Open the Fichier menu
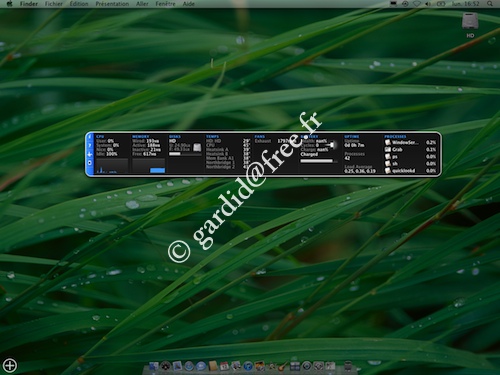Image resolution: width=500 pixels, height=375 pixels. (x=54, y=4)
